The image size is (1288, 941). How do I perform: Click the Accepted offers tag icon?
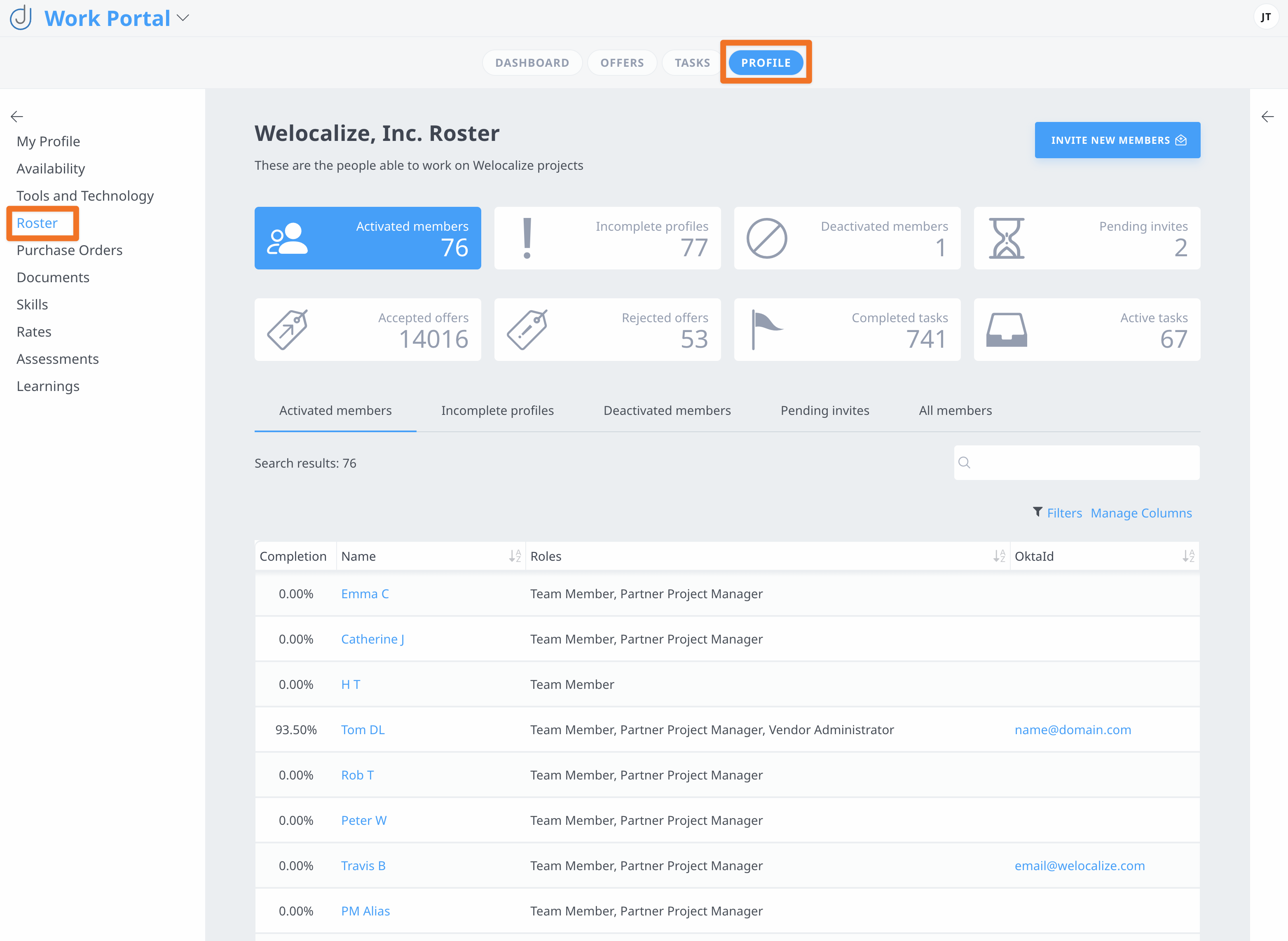288,329
